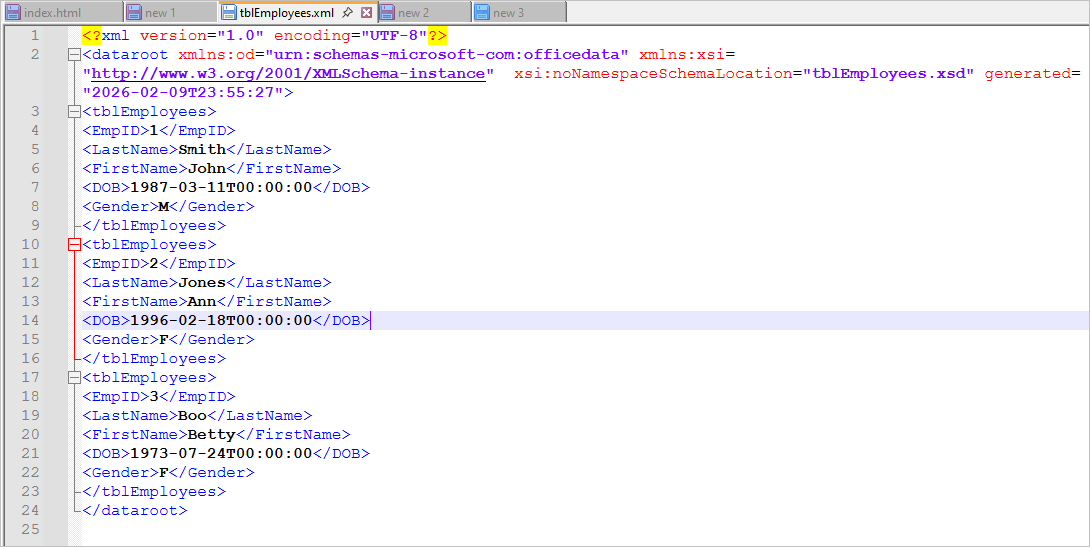Click line number 1 in the margin
Screen dimensions: 1090x547
[x=35, y=35]
